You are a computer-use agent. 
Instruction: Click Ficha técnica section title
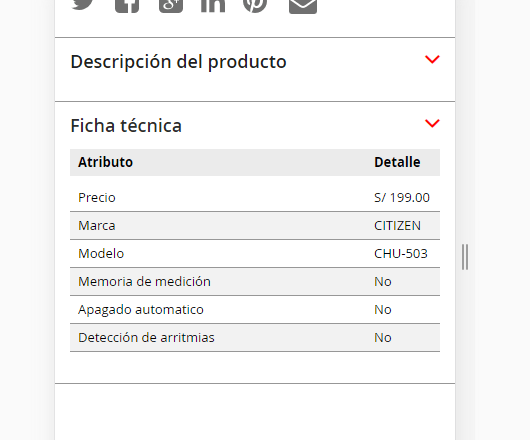tap(126, 125)
